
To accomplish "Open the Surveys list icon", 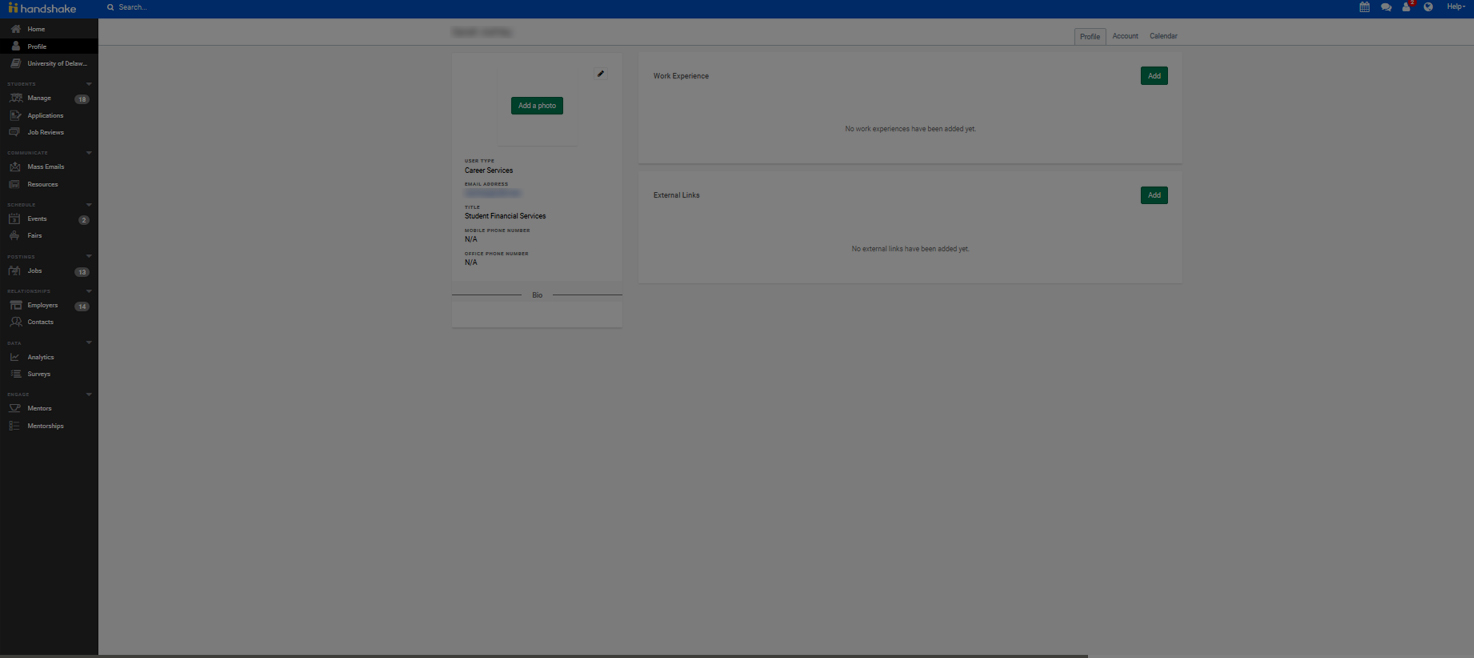I will 15,374.
